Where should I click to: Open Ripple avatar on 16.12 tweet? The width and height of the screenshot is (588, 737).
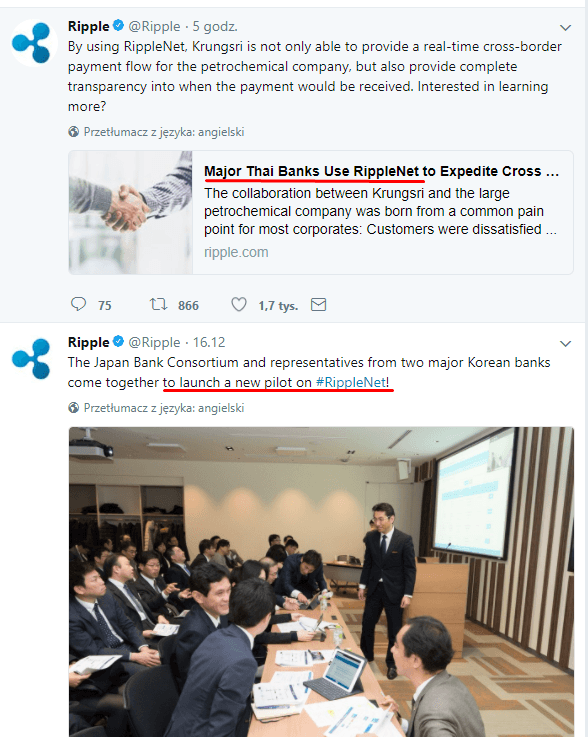pos(32,358)
